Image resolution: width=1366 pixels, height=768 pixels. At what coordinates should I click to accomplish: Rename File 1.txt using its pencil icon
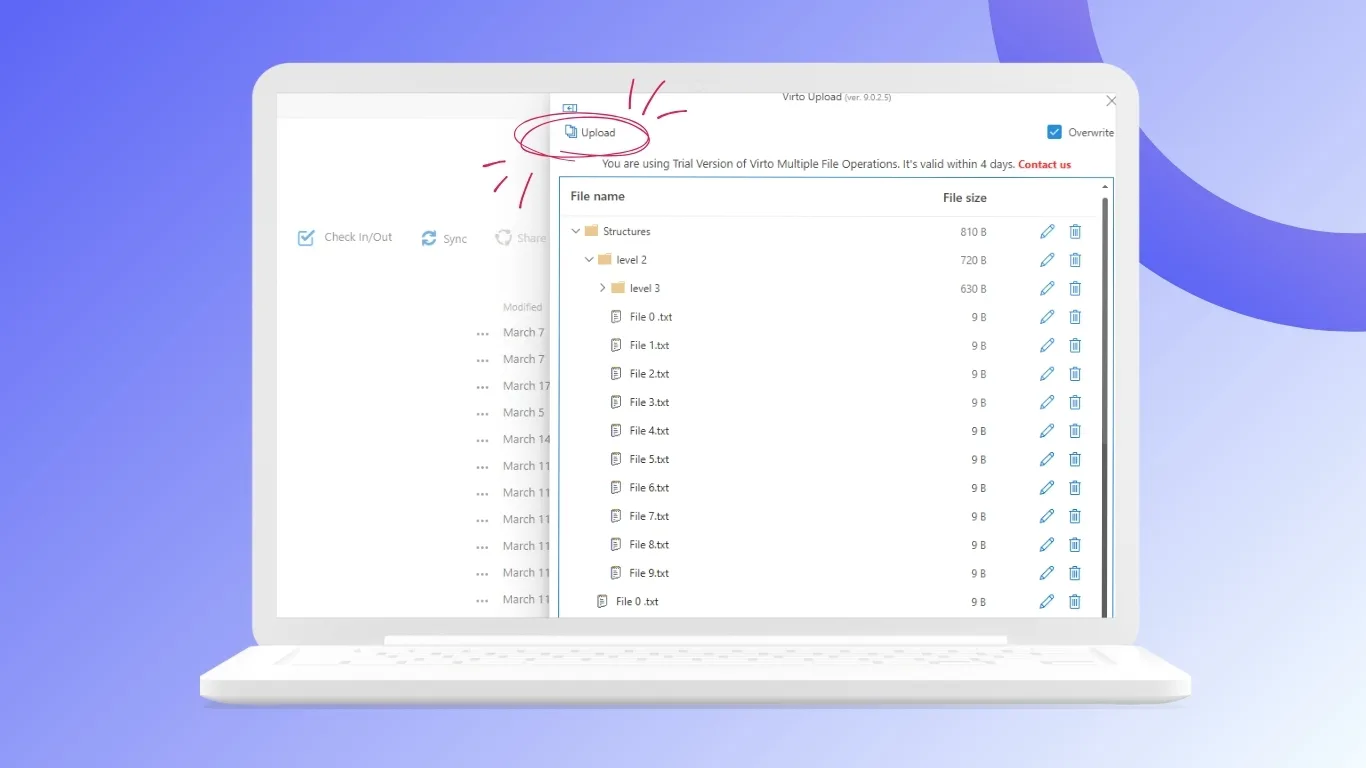click(x=1047, y=345)
